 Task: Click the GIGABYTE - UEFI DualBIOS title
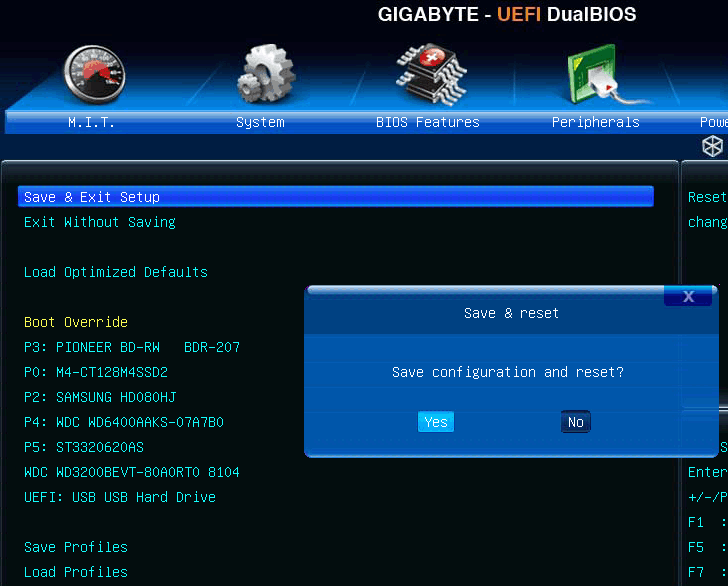pos(507,14)
